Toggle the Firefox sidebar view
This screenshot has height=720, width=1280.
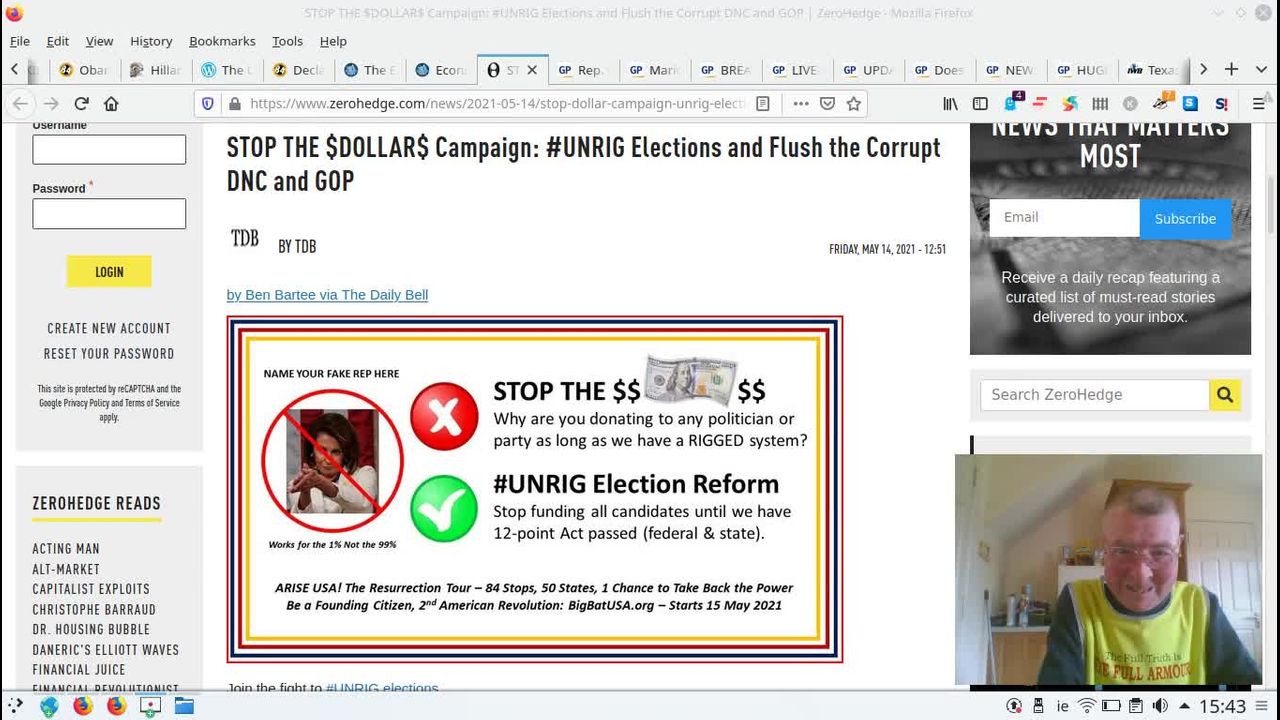point(980,103)
